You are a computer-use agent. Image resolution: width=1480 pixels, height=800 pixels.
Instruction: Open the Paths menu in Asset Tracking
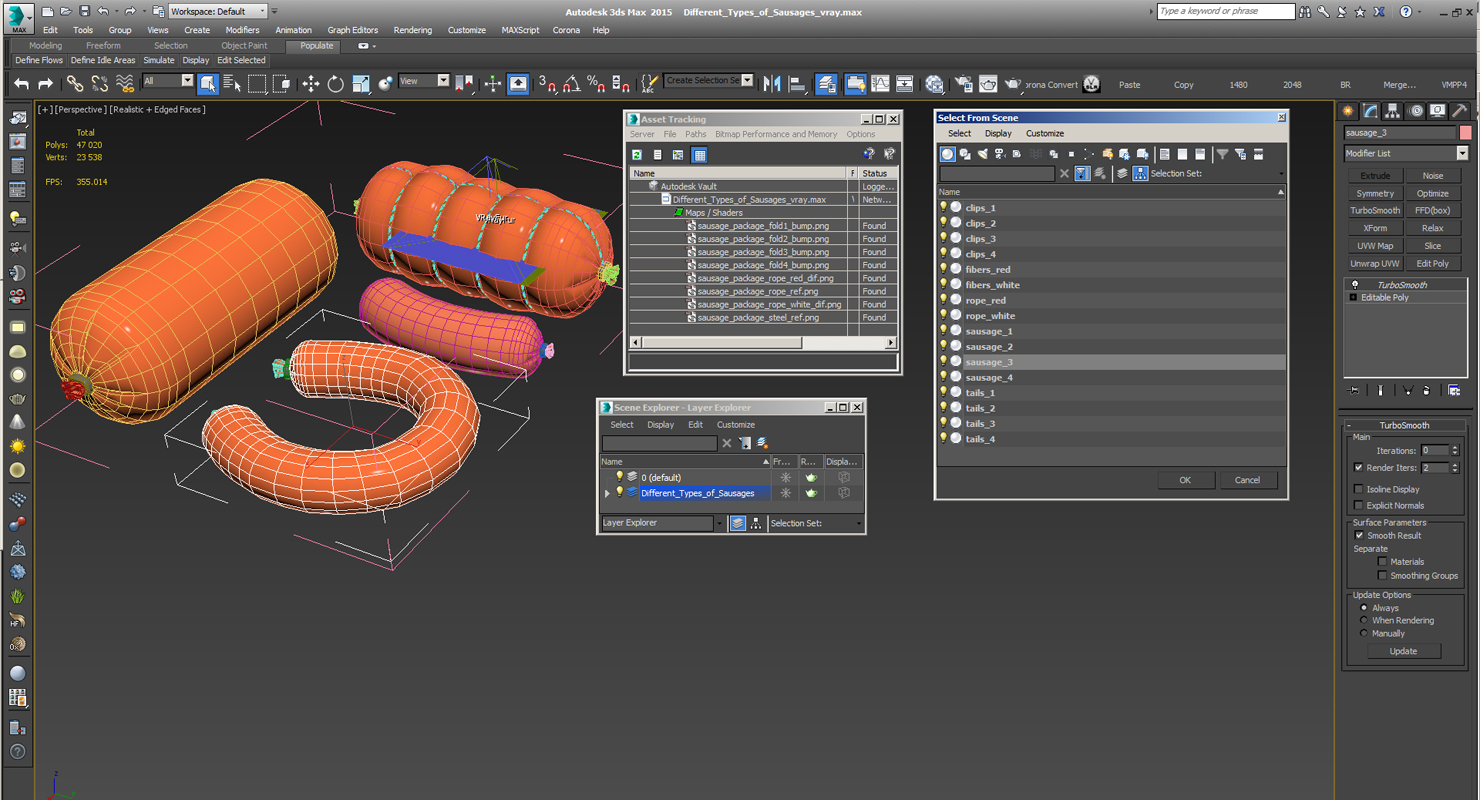[696, 134]
